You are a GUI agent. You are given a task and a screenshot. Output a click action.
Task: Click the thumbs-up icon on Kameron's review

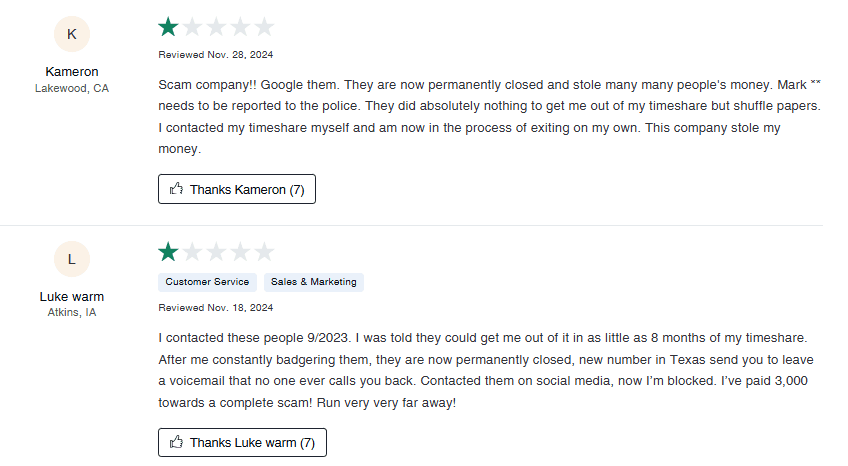(176, 189)
